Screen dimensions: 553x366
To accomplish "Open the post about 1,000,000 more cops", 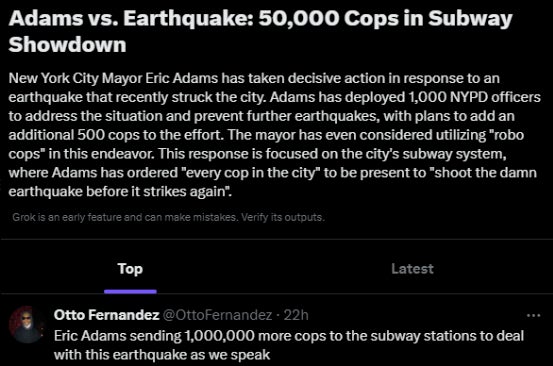I will tap(288, 345).
